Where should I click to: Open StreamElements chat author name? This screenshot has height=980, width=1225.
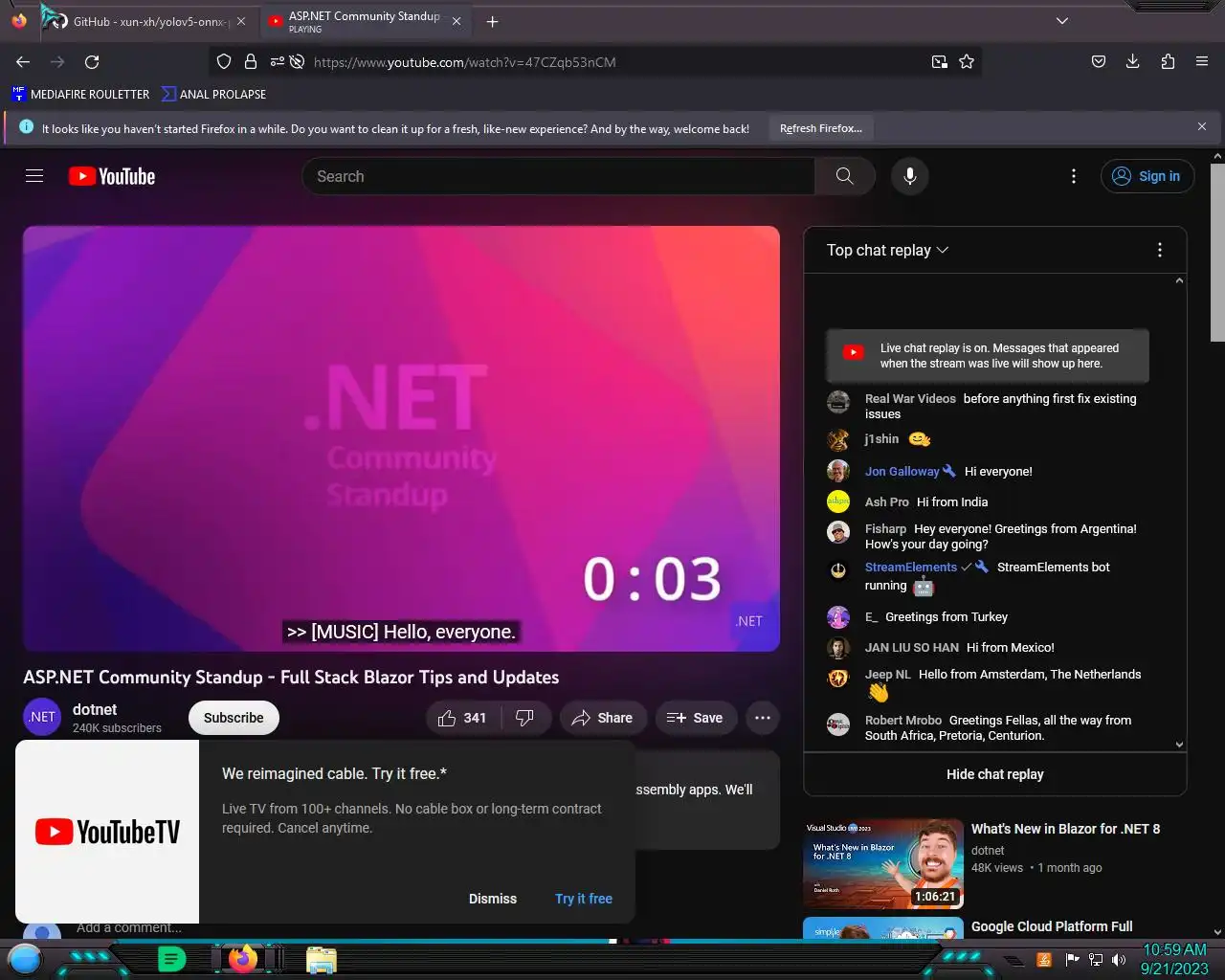pos(911,567)
